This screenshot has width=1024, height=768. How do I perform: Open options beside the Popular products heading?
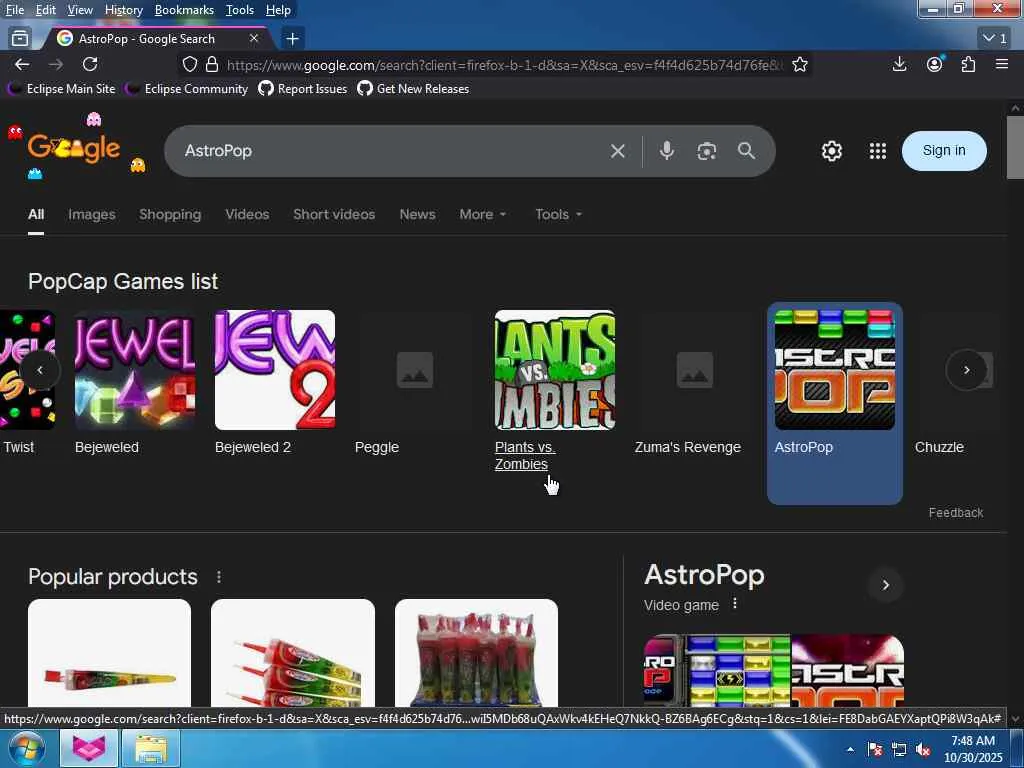click(x=219, y=577)
